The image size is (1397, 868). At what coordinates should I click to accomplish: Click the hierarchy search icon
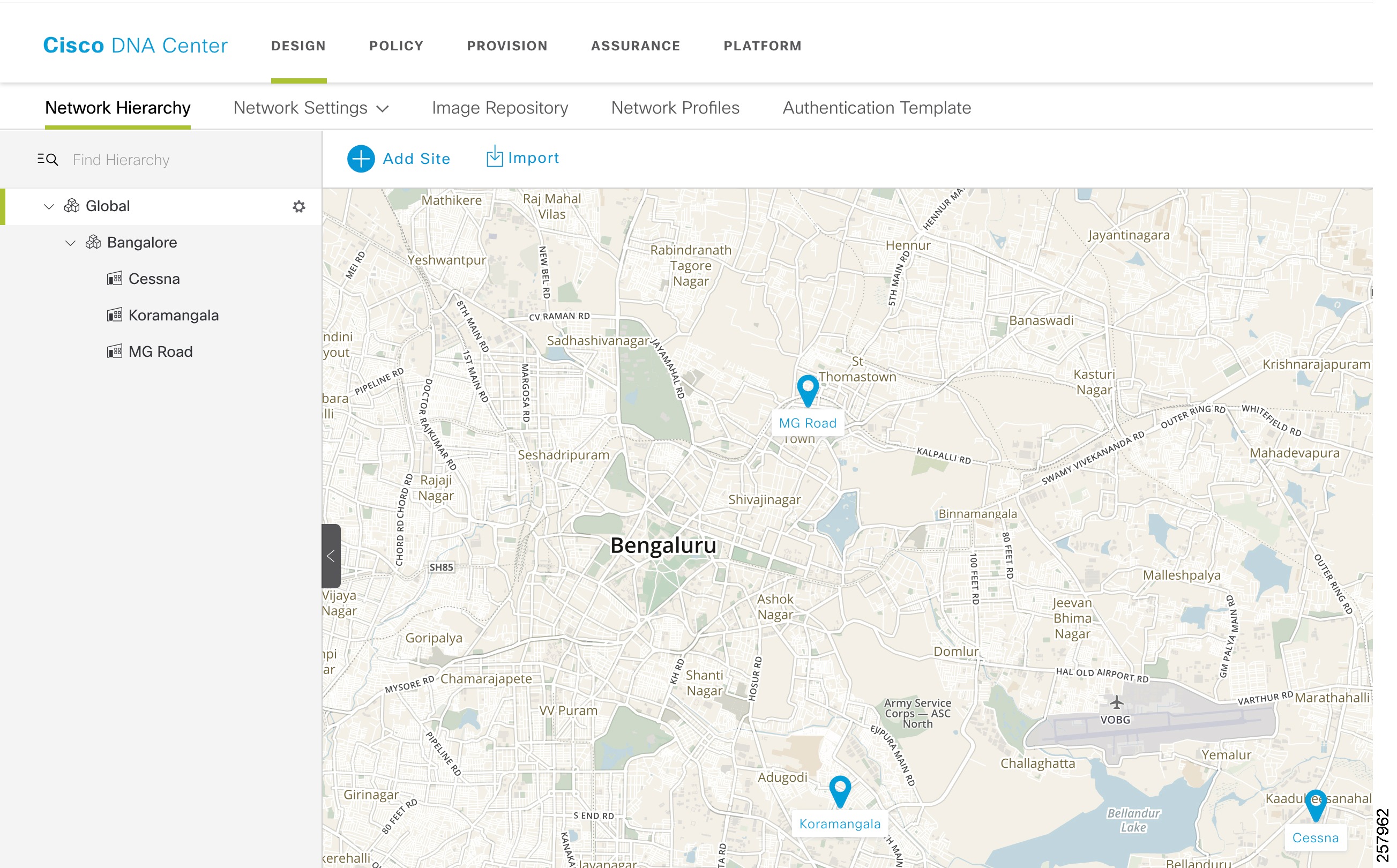(48, 160)
